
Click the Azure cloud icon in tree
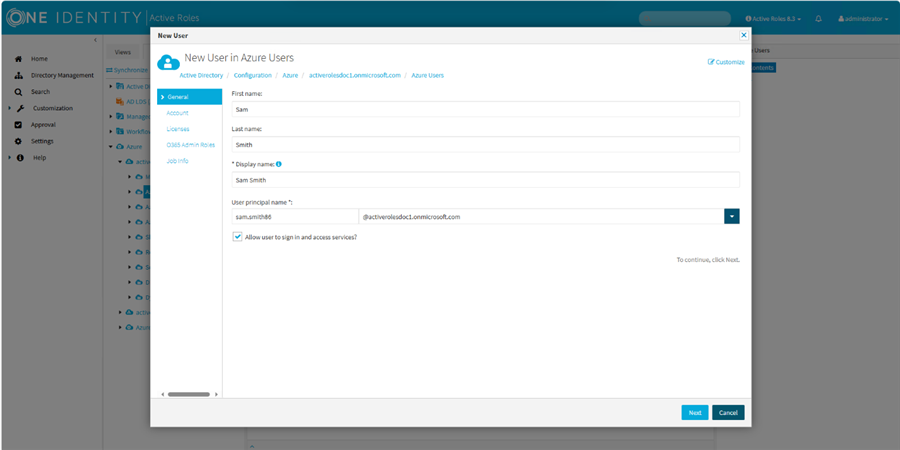[120, 147]
